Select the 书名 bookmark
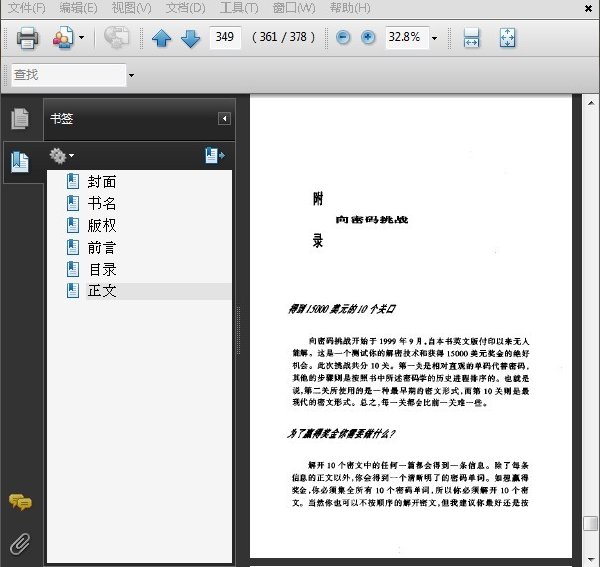Viewport: 600px width, 567px height. point(102,204)
